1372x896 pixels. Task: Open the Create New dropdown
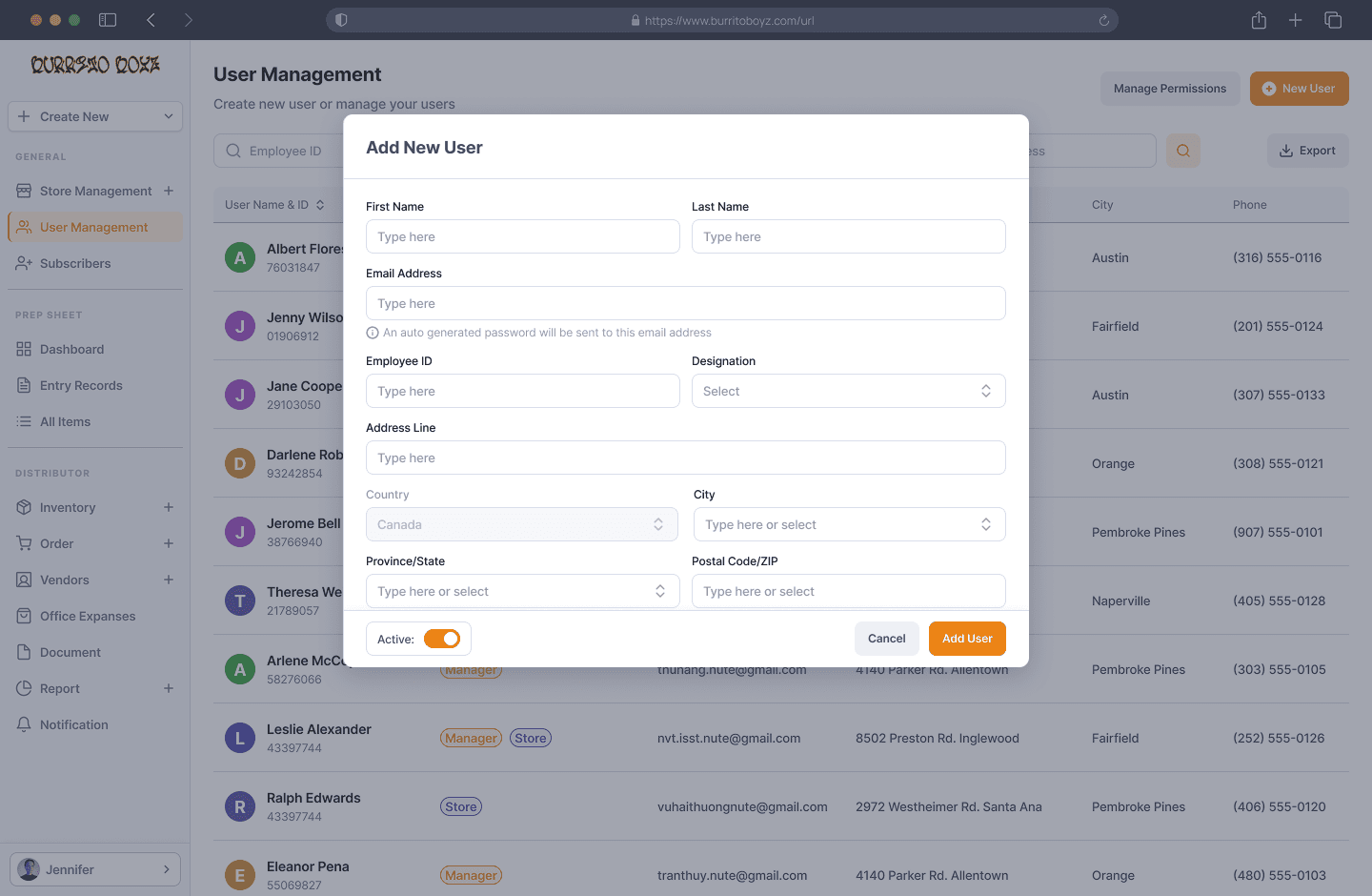[x=95, y=116]
